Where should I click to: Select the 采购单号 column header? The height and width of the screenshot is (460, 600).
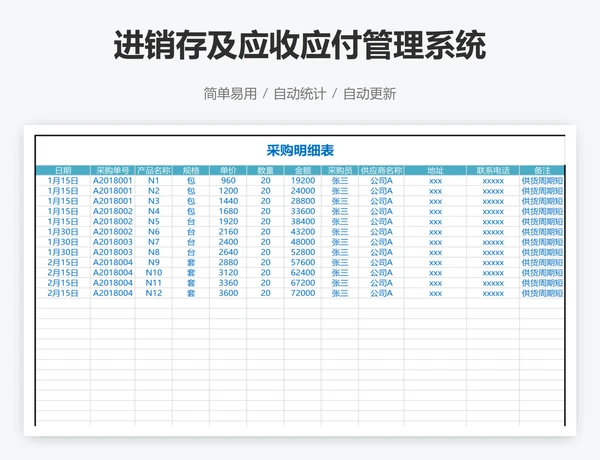coord(113,170)
